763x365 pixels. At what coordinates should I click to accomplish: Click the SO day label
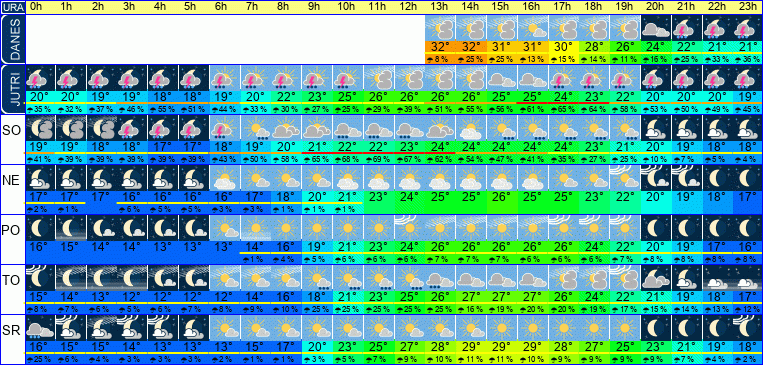11,131
